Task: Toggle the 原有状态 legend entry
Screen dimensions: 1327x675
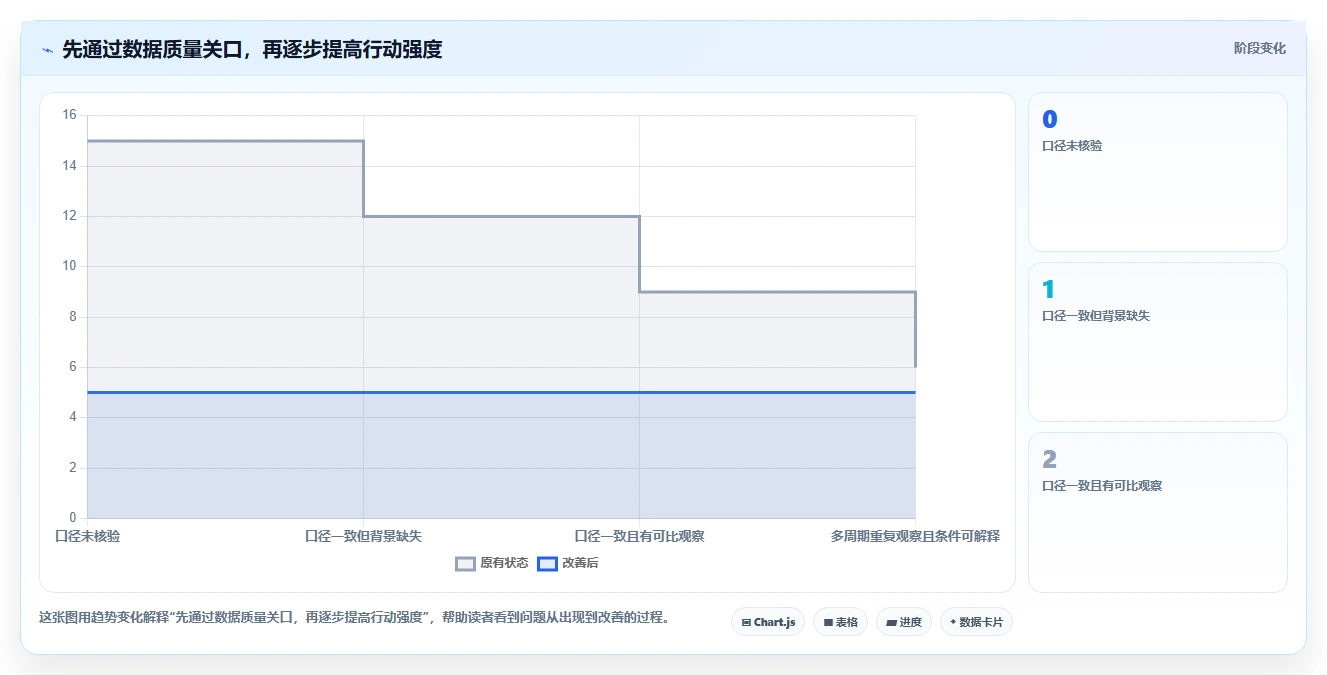Action: click(x=492, y=563)
